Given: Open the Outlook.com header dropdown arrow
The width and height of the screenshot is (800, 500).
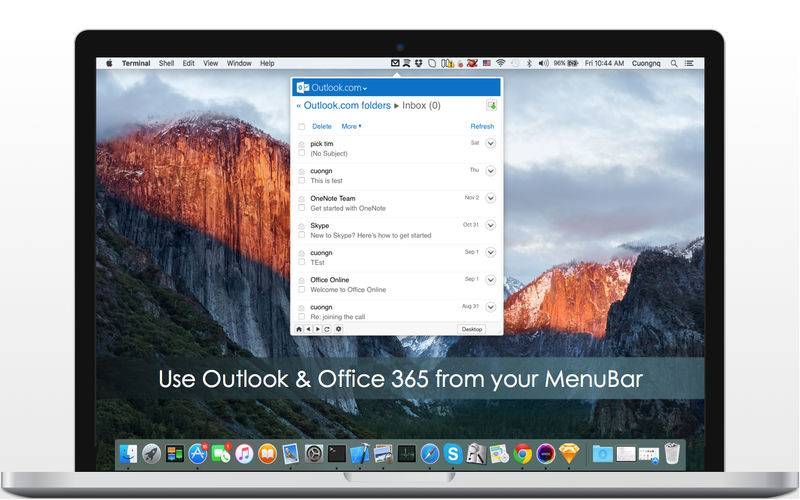Looking at the screenshot, I should pos(365,89).
